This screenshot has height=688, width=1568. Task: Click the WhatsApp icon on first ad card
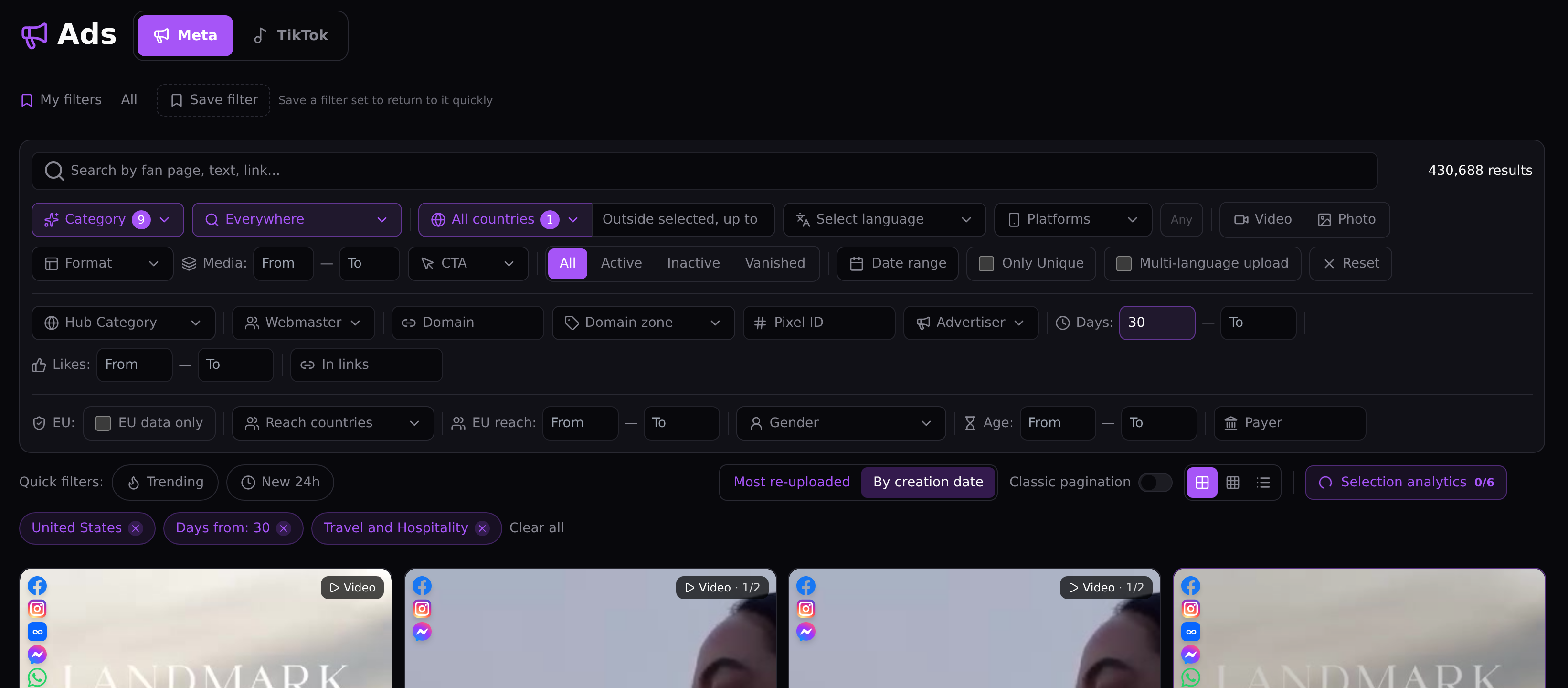pyautogui.click(x=37, y=677)
